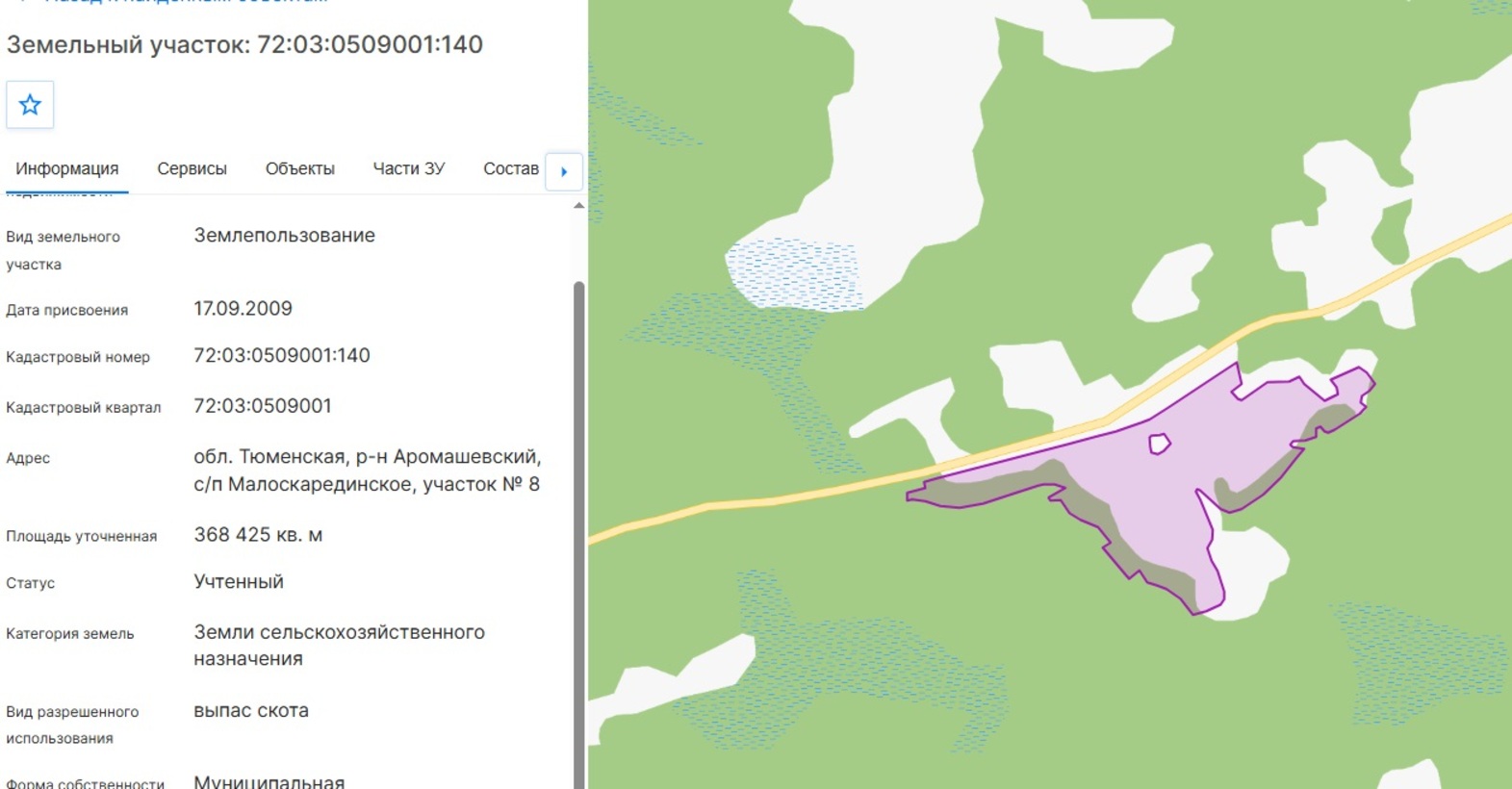Add parcel to favorites with star icon
Viewport: 1512px width, 789px height.
pyautogui.click(x=30, y=105)
